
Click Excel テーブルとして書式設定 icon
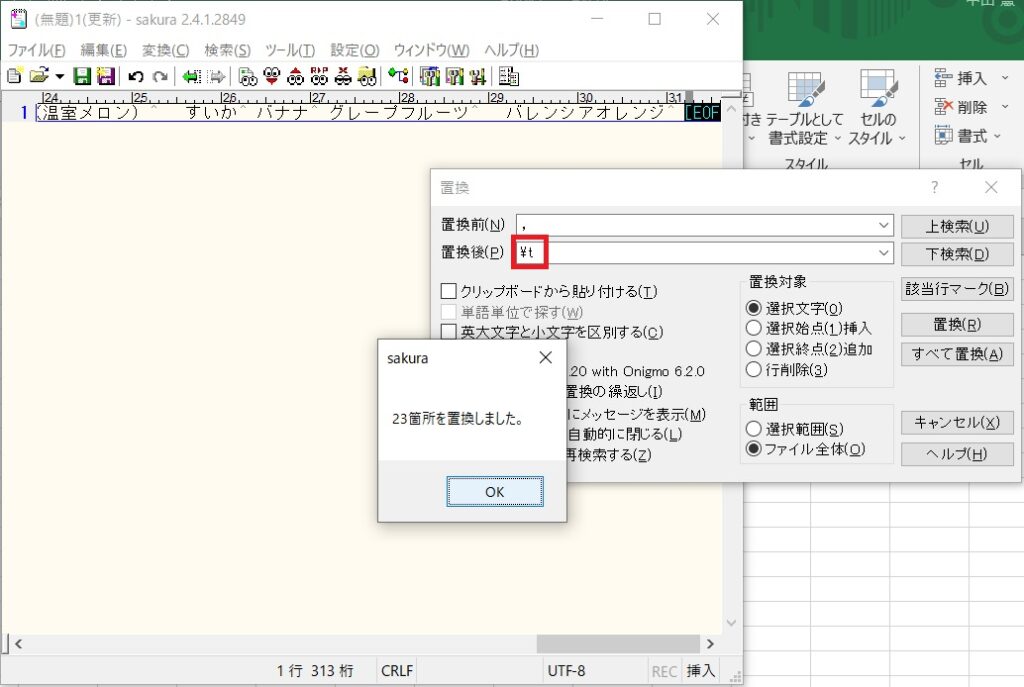click(x=806, y=89)
